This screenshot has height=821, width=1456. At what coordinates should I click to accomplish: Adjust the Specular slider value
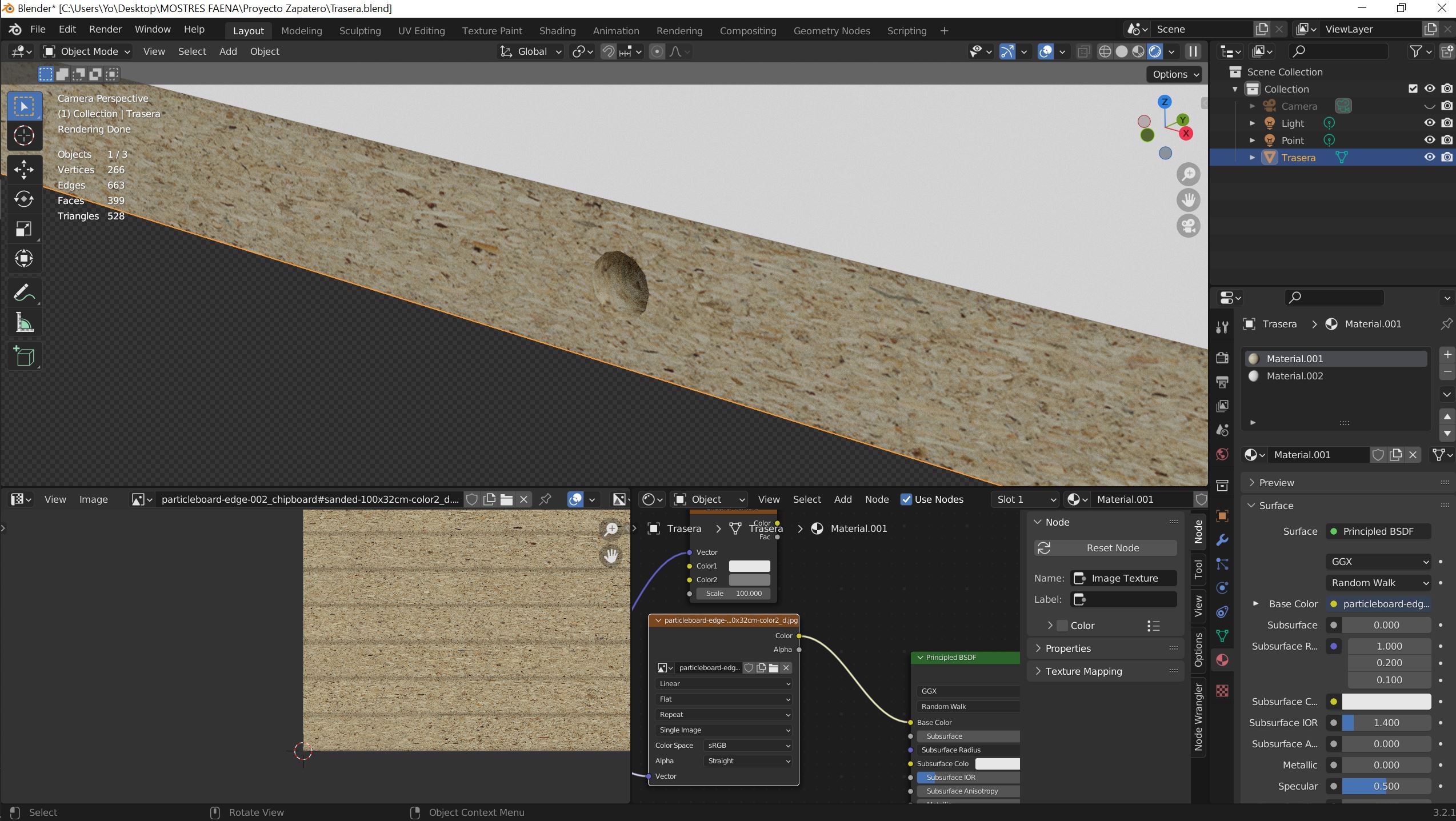[1386, 786]
